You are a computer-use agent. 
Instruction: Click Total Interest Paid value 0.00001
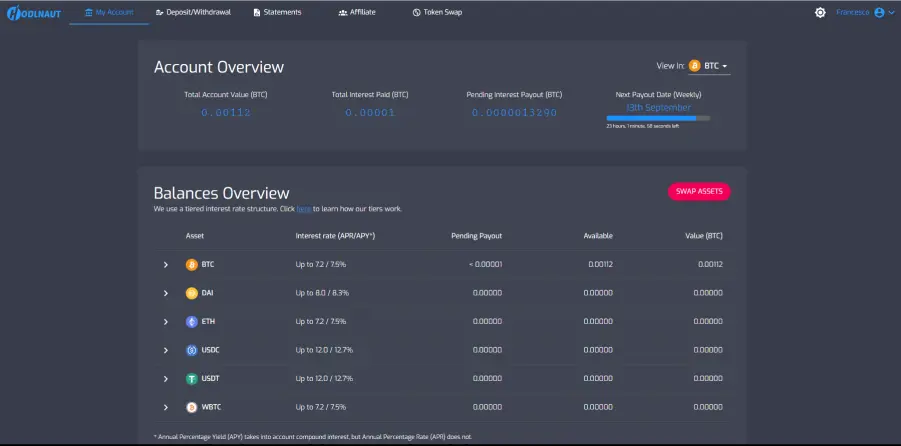(x=370, y=113)
